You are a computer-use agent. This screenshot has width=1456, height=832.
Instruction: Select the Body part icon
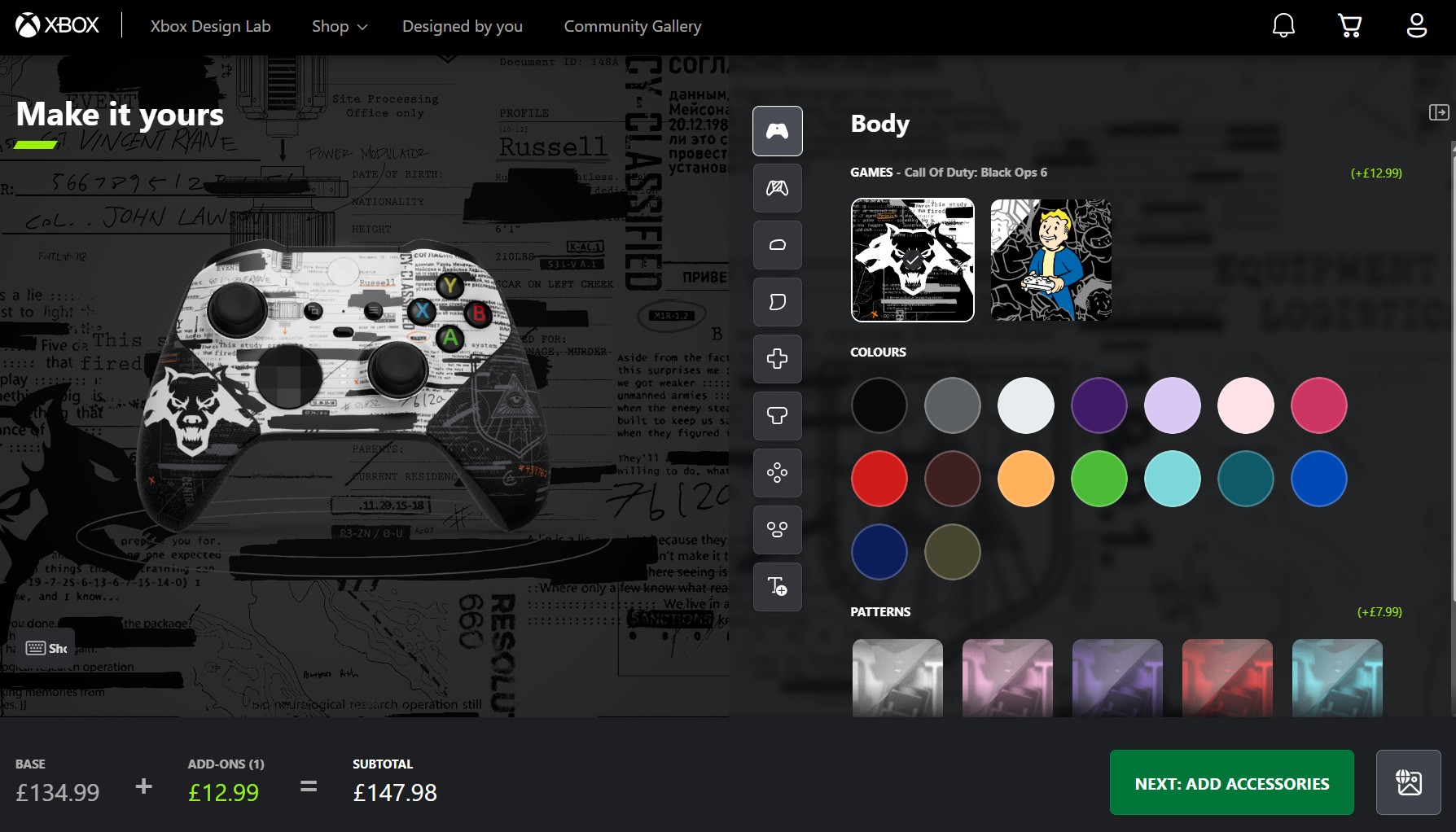778,131
